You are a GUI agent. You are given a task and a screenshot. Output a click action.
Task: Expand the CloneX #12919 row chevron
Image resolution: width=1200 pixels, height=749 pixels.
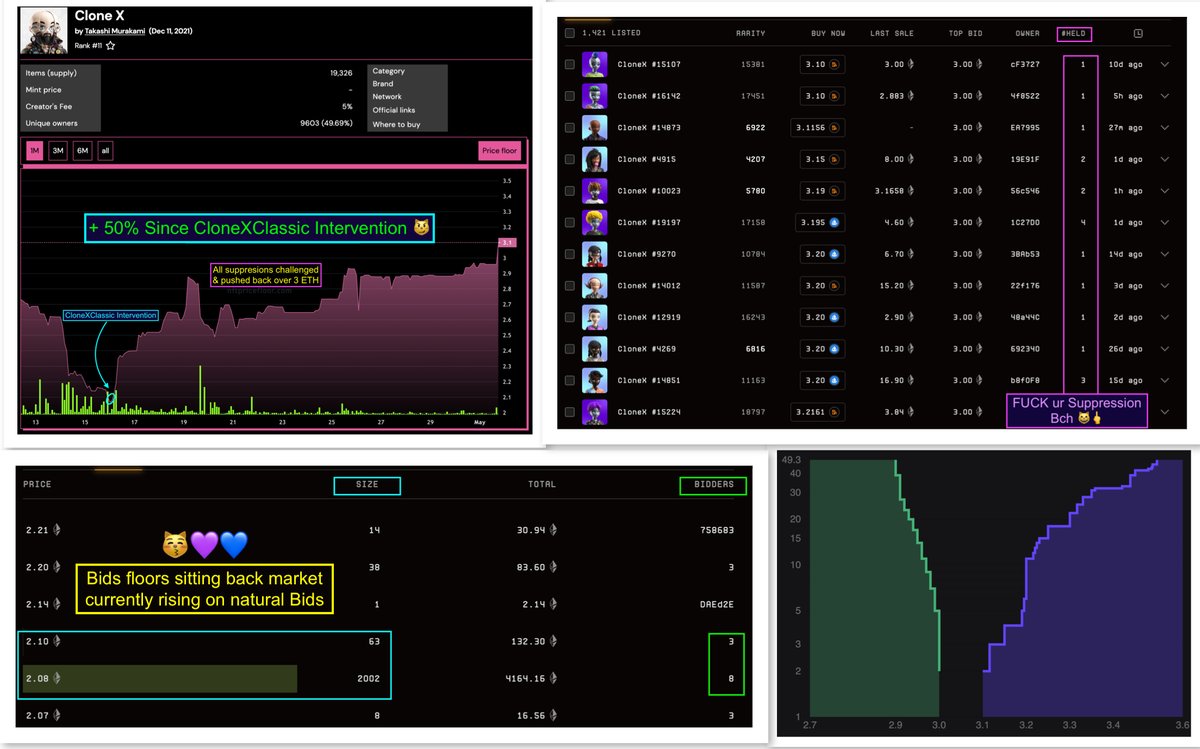tap(1164, 318)
